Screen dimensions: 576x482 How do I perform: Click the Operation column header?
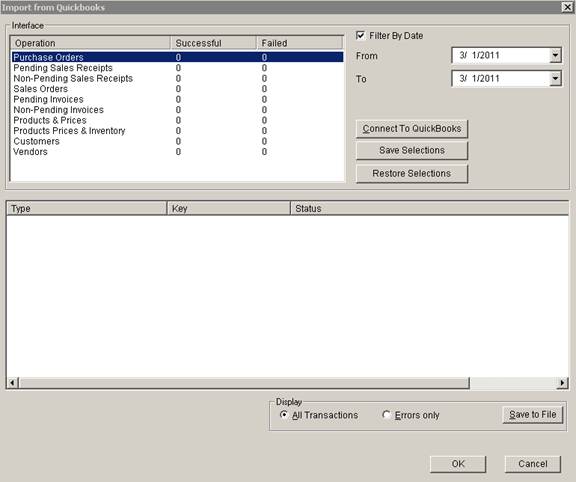tap(90, 43)
